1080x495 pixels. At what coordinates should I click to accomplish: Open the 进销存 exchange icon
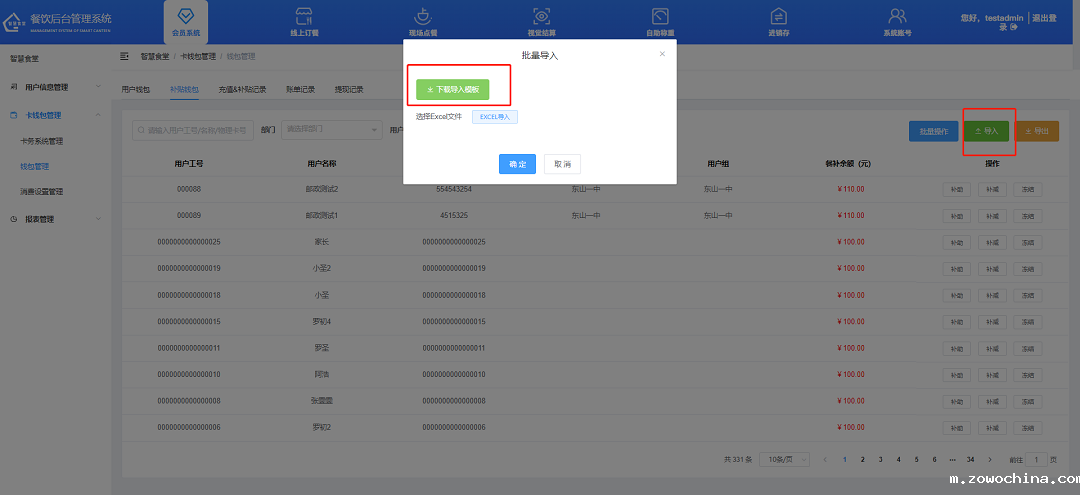tap(778, 15)
